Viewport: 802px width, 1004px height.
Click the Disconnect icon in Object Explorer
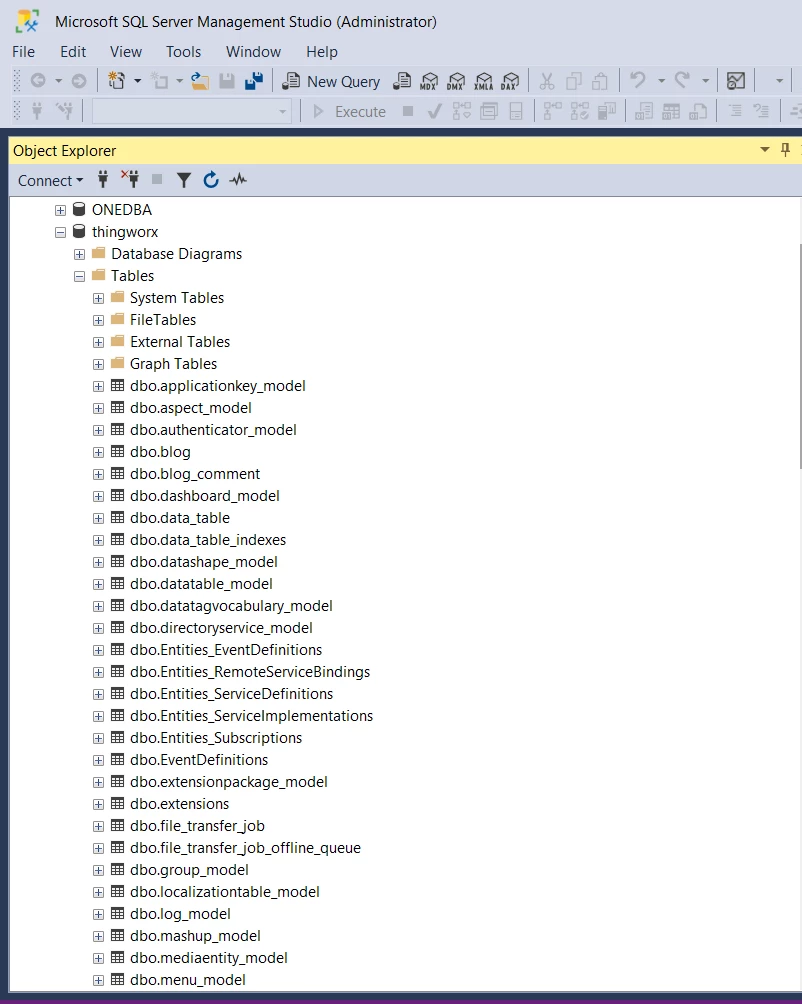pos(130,180)
